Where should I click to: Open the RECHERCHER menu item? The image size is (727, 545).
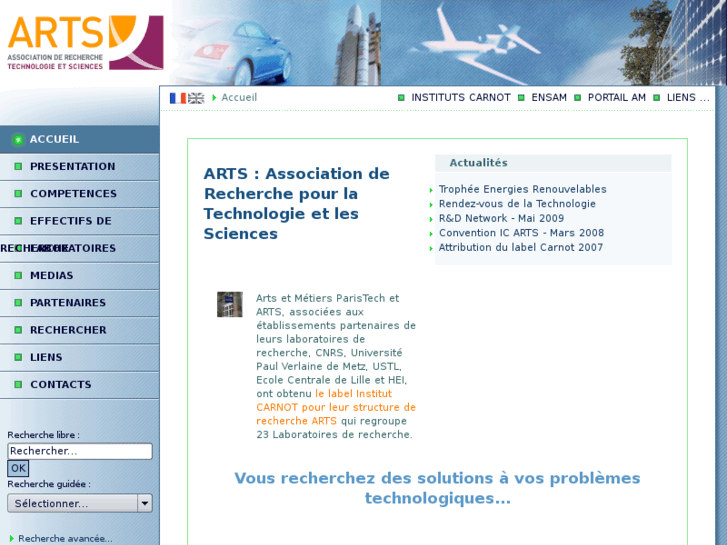tap(79, 330)
